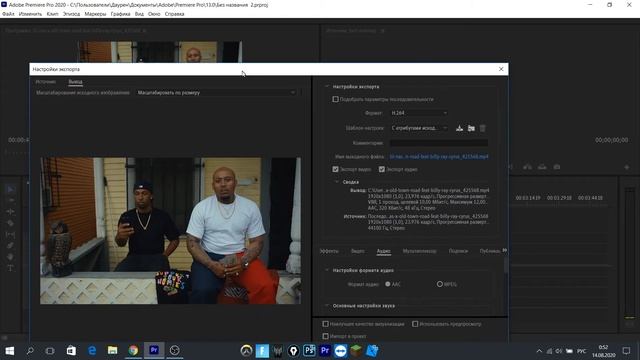Save the current export preset

[459, 128]
